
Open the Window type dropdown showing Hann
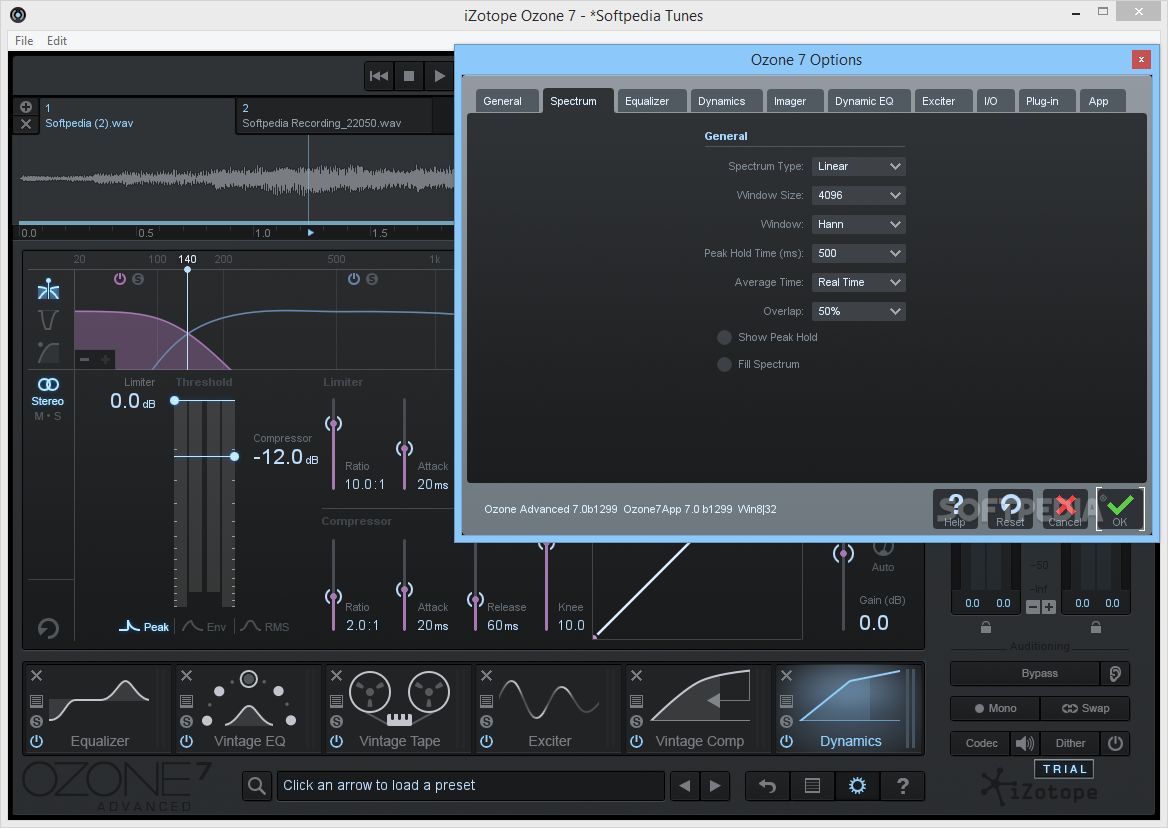coord(858,224)
